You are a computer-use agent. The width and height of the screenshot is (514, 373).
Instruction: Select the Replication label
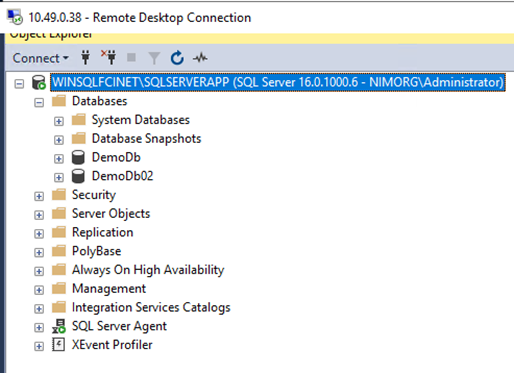(x=103, y=232)
